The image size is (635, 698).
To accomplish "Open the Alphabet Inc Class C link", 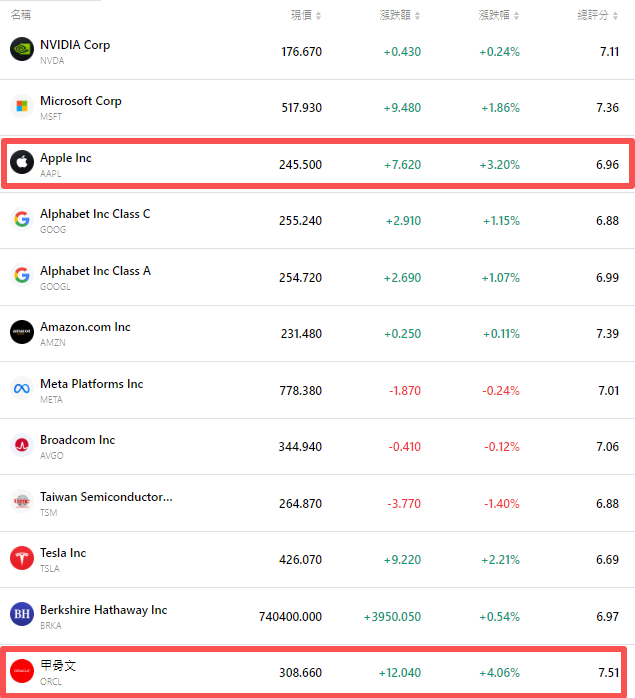I will point(95,214).
